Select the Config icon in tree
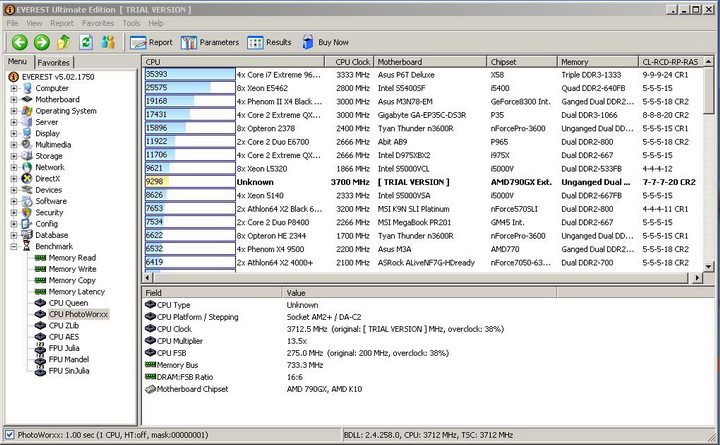 point(27,224)
